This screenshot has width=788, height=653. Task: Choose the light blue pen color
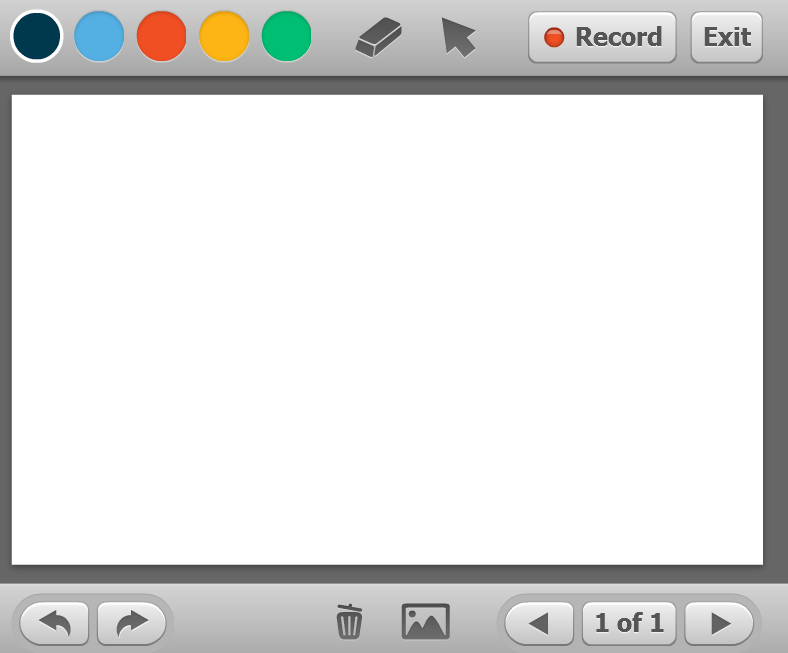tap(99, 36)
